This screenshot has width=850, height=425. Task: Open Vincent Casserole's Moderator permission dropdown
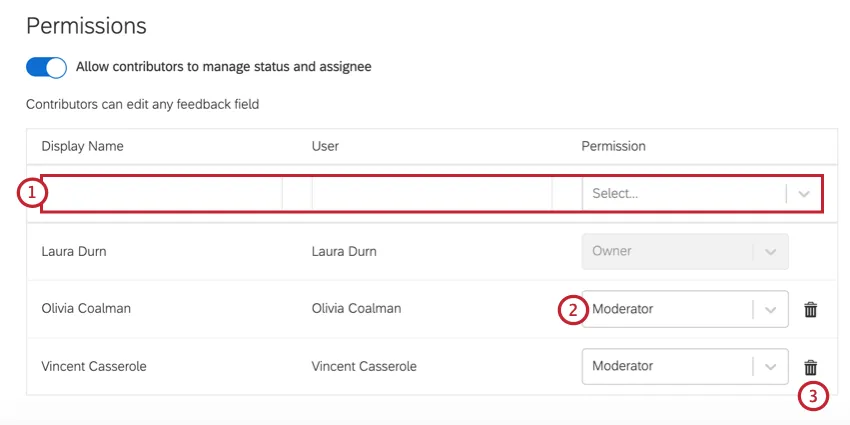point(670,366)
